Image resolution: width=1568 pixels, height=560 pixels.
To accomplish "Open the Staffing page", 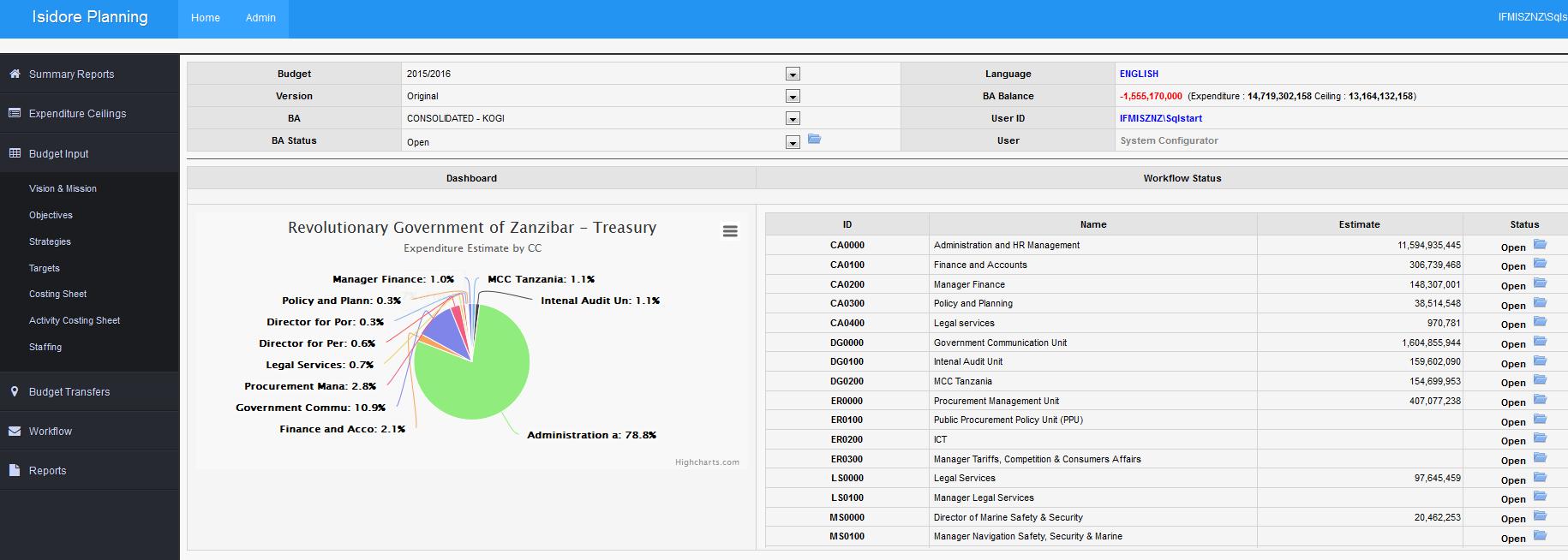I will click(45, 347).
